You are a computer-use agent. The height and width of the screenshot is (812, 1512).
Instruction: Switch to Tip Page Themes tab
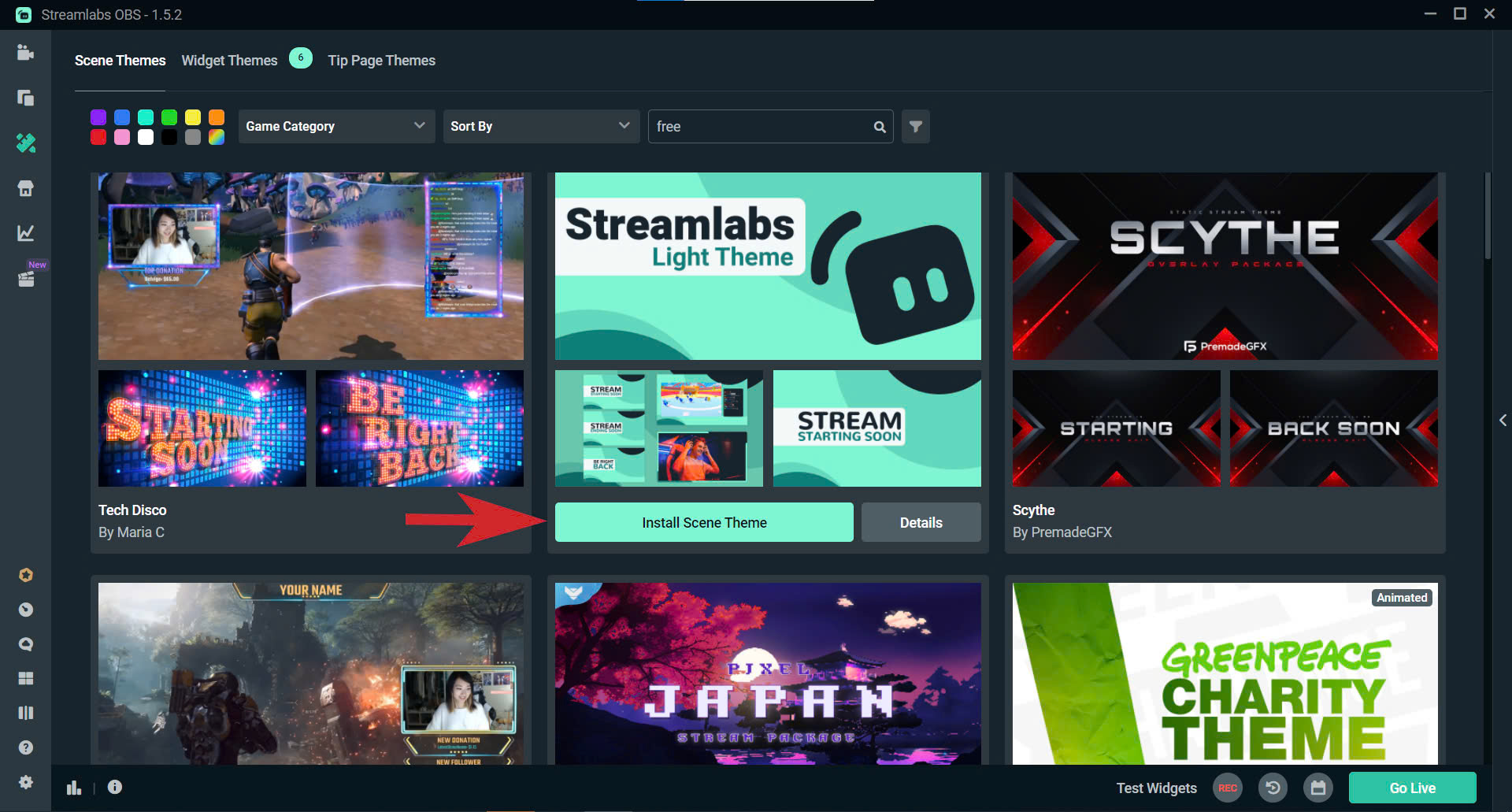coord(381,61)
